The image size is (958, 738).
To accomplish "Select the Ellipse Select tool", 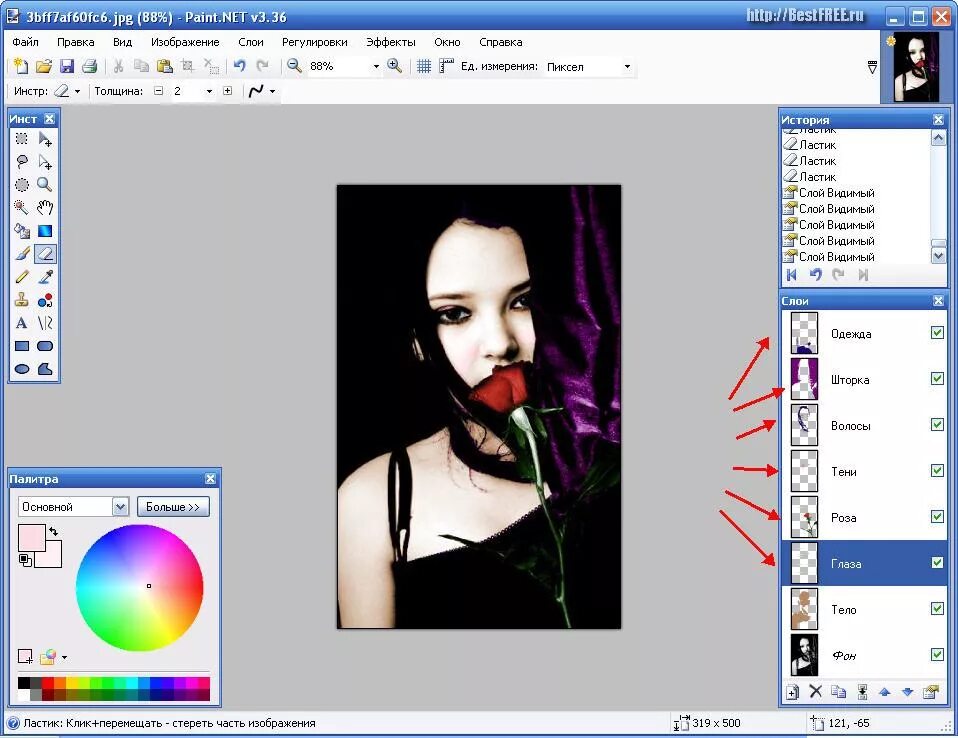I will [x=21, y=184].
